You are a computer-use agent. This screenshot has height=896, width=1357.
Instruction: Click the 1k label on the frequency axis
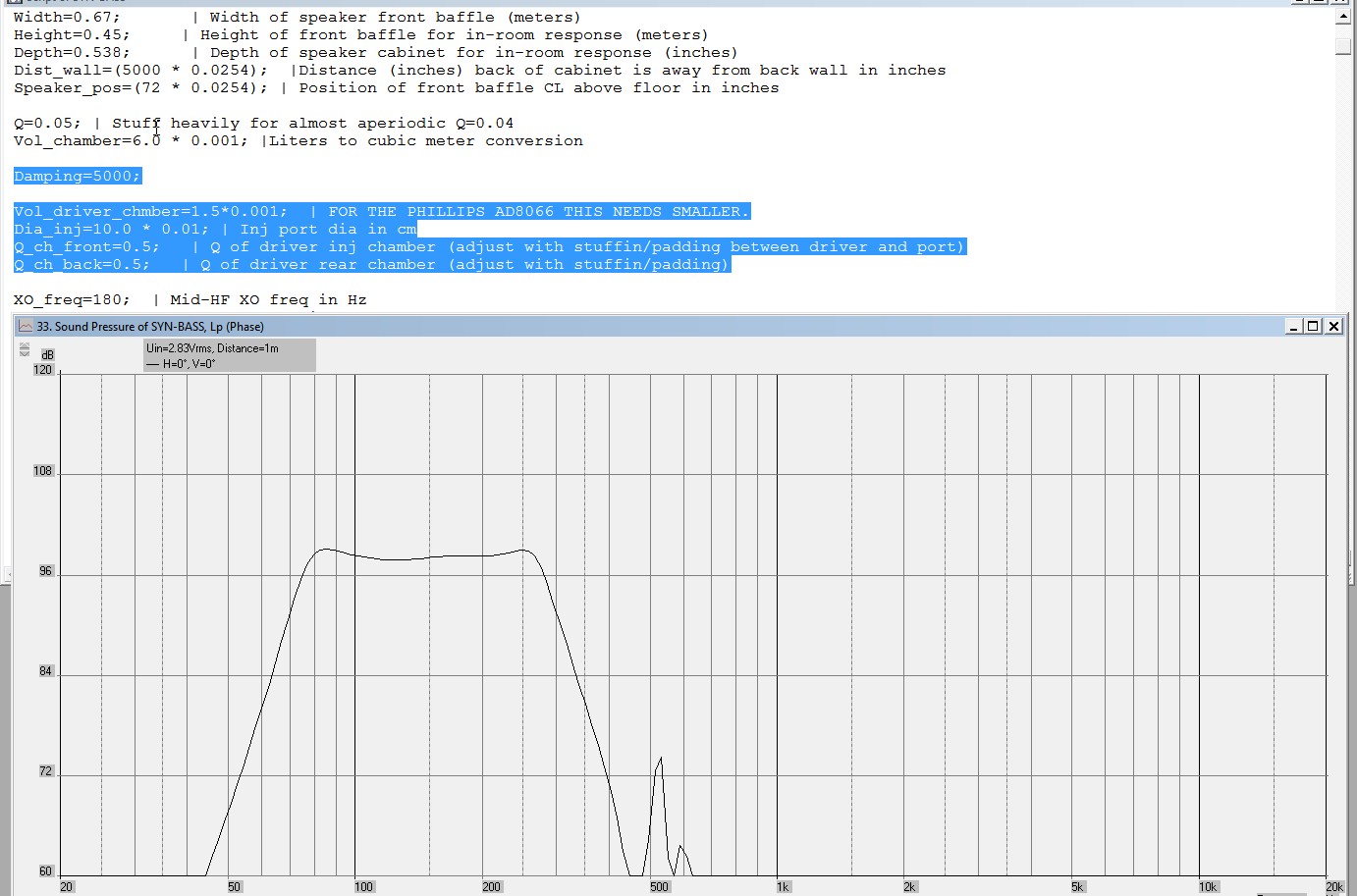click(x=783, y=887)
